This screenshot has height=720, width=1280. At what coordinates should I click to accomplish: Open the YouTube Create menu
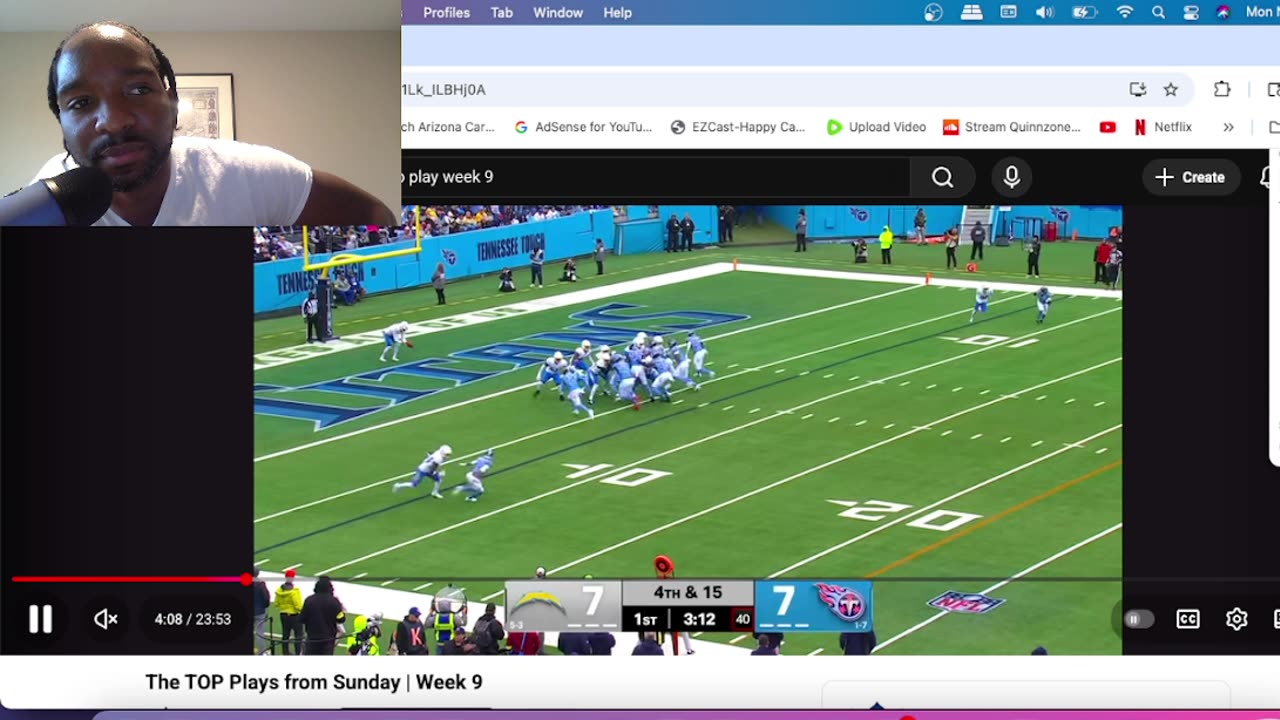coord(1190,177)
